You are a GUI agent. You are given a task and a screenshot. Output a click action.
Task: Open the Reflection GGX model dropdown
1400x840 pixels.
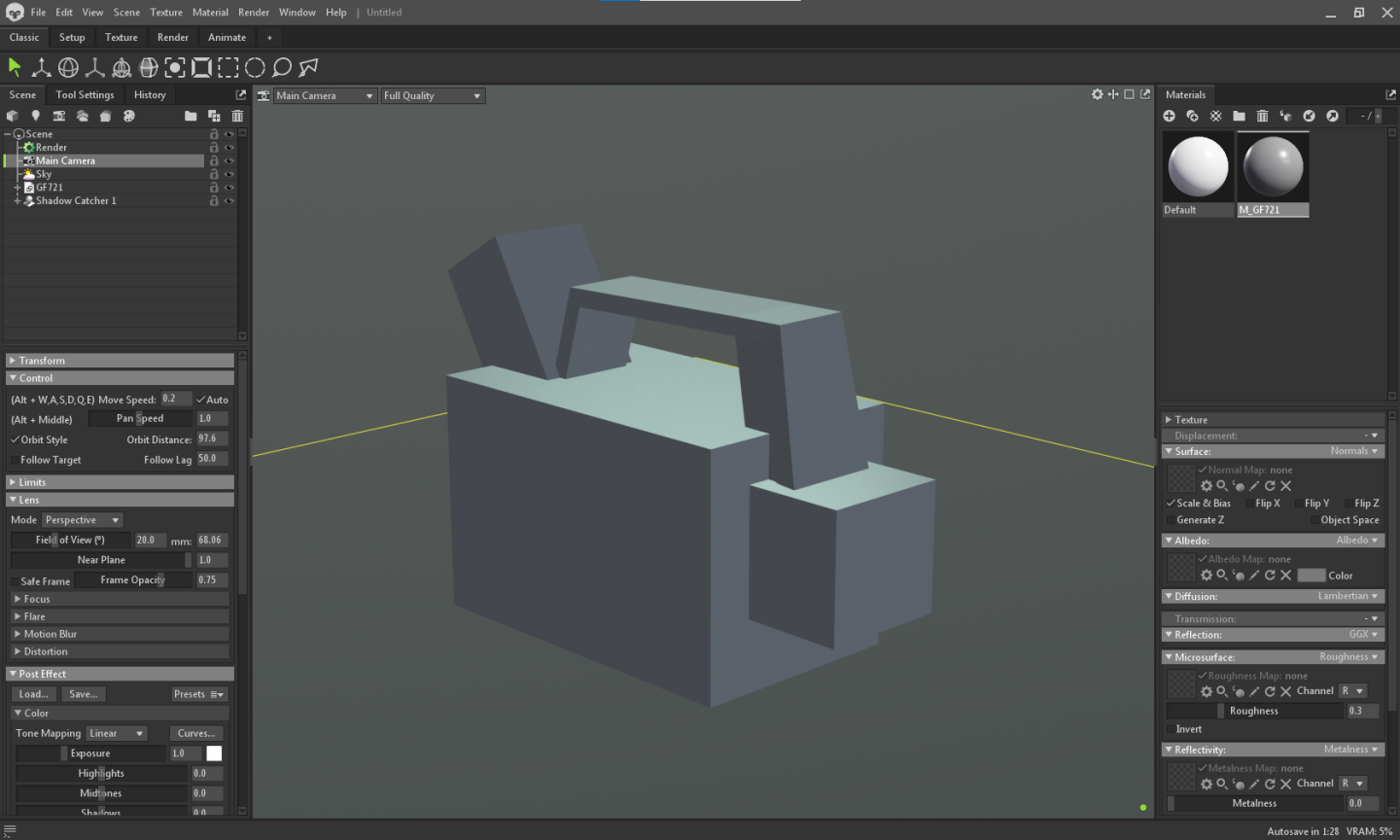(x=1363, y=634)
